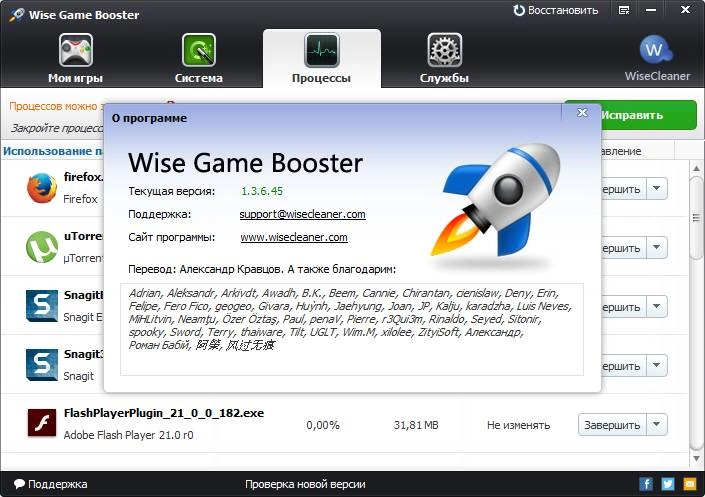
Task: Select FlashPlayerPlugin_21_0_0_182.exe process name
Action: coord(164,413)
